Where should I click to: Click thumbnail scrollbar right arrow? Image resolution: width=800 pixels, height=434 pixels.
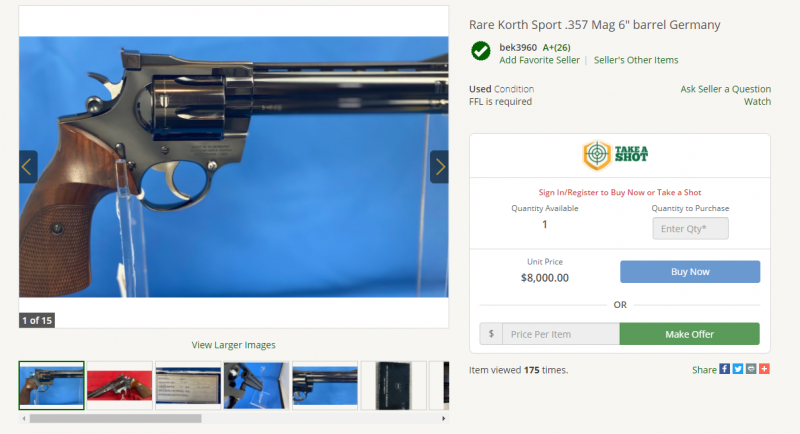[x=443, y=419]
